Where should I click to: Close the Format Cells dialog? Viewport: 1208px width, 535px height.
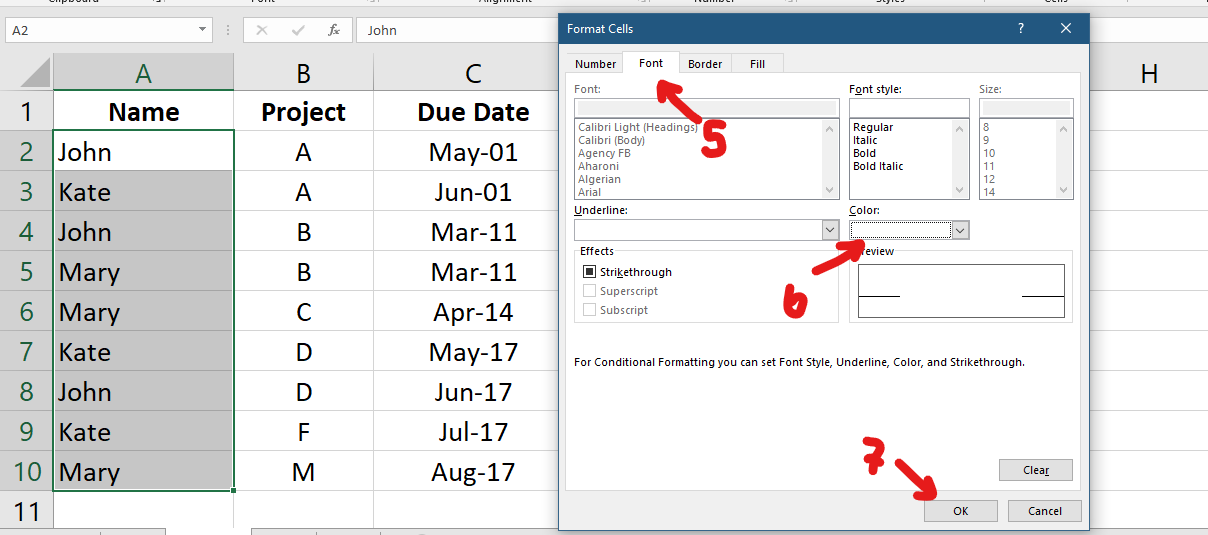point(1066,29)
